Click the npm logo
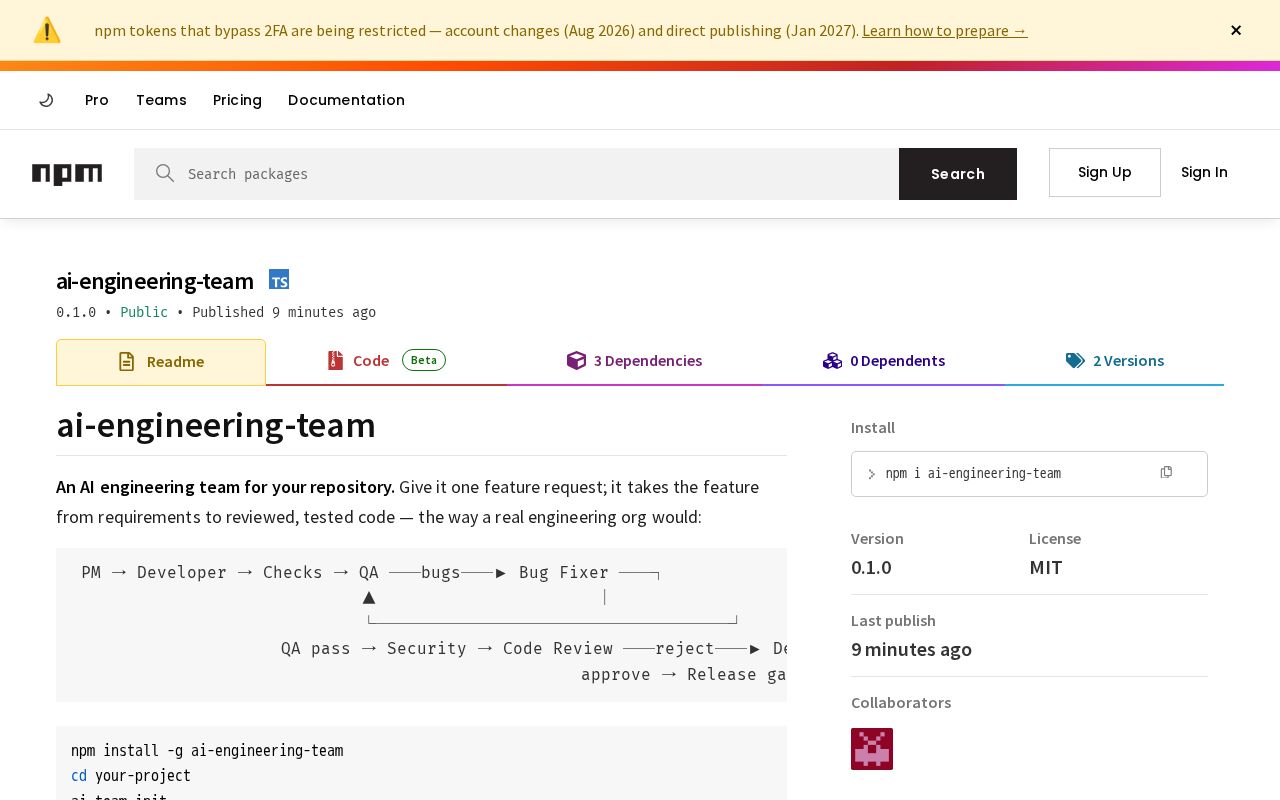The width and height of the screenshot is (1280, 800). (67, 174)
